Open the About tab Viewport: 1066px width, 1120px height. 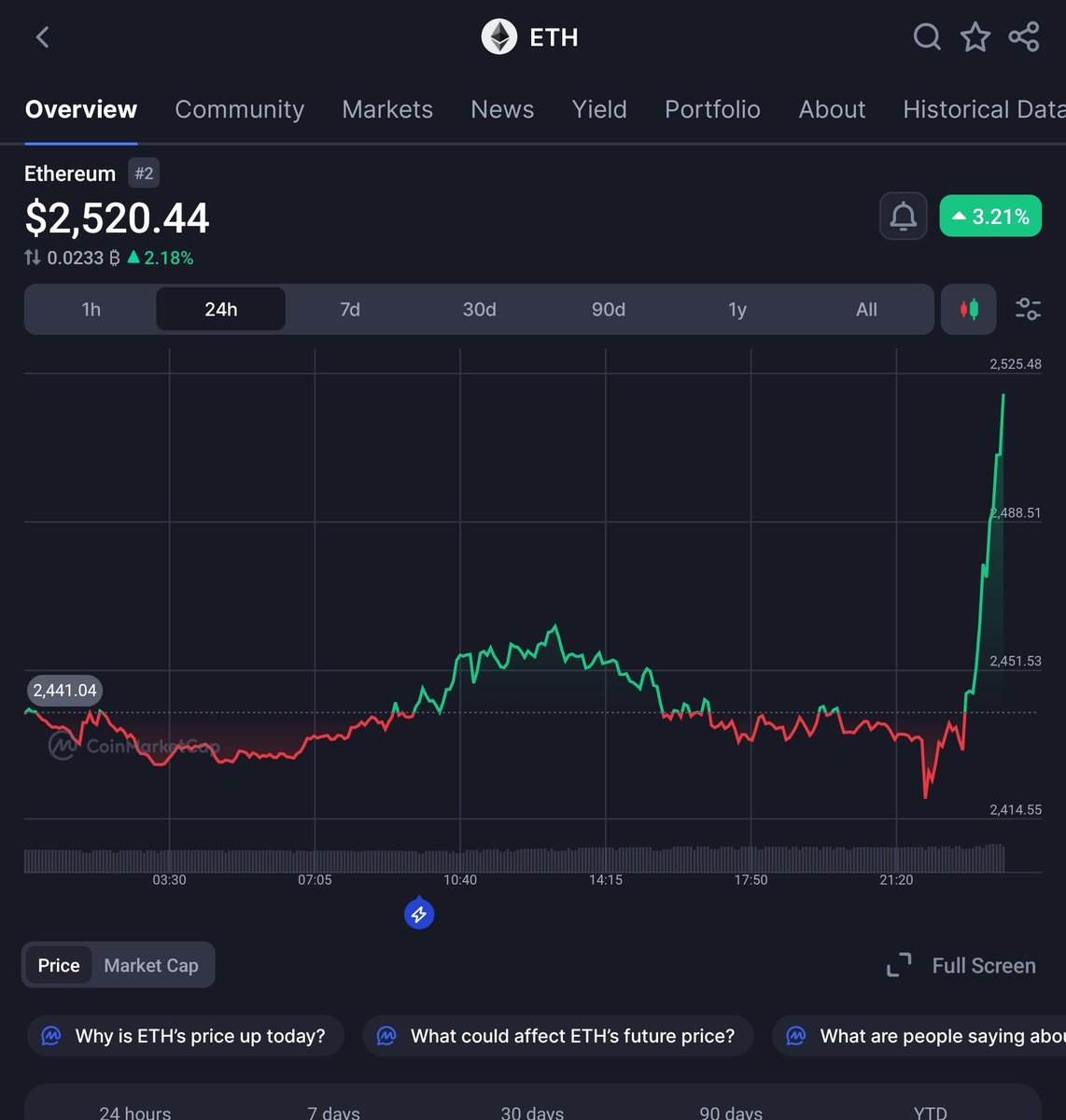click(x=832, y=109)
